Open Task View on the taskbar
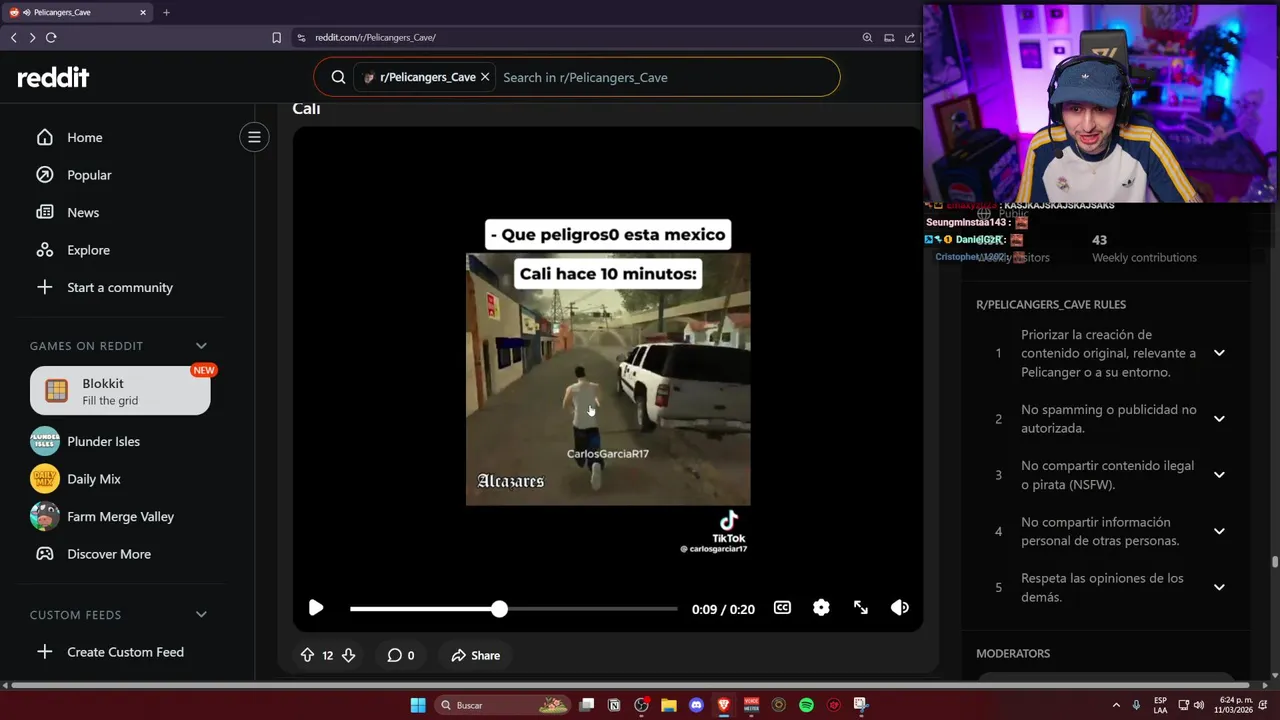Image resolution: width=1280 pixels, height=720 pixels. click(587, 705)
